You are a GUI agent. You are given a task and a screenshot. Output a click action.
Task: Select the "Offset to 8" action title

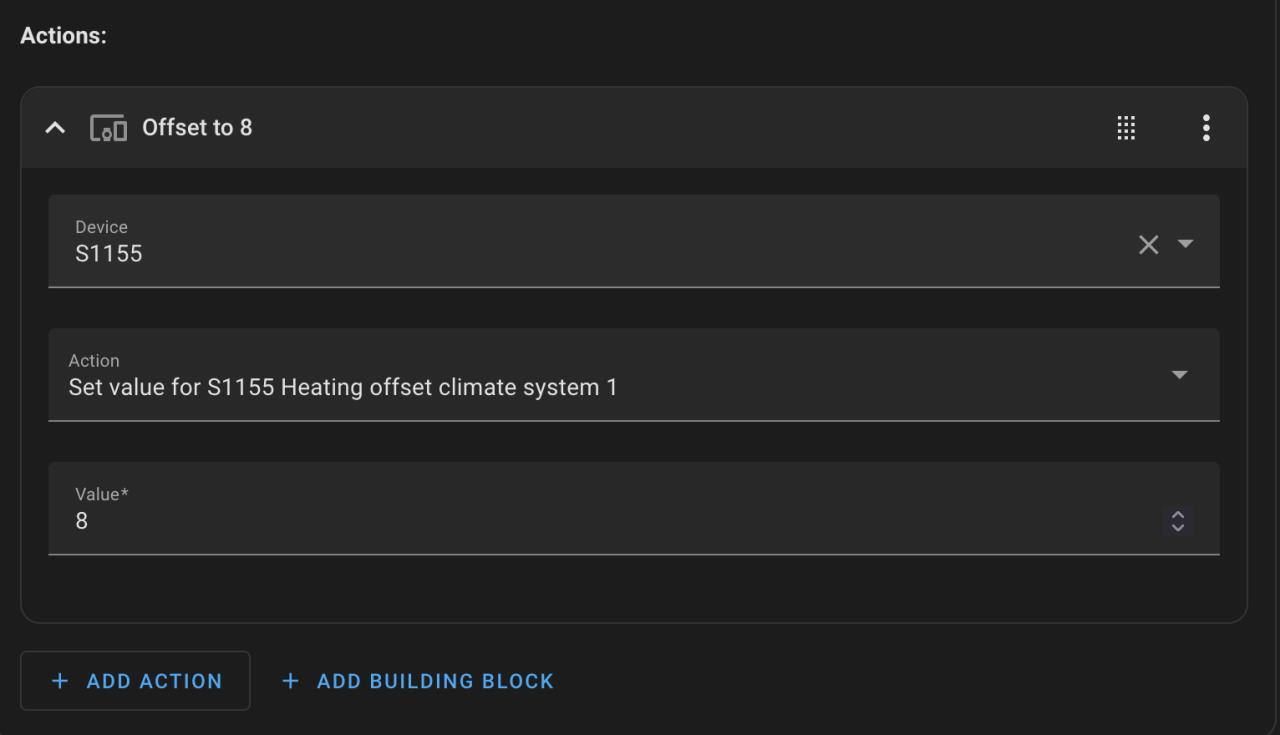point(197,128)
